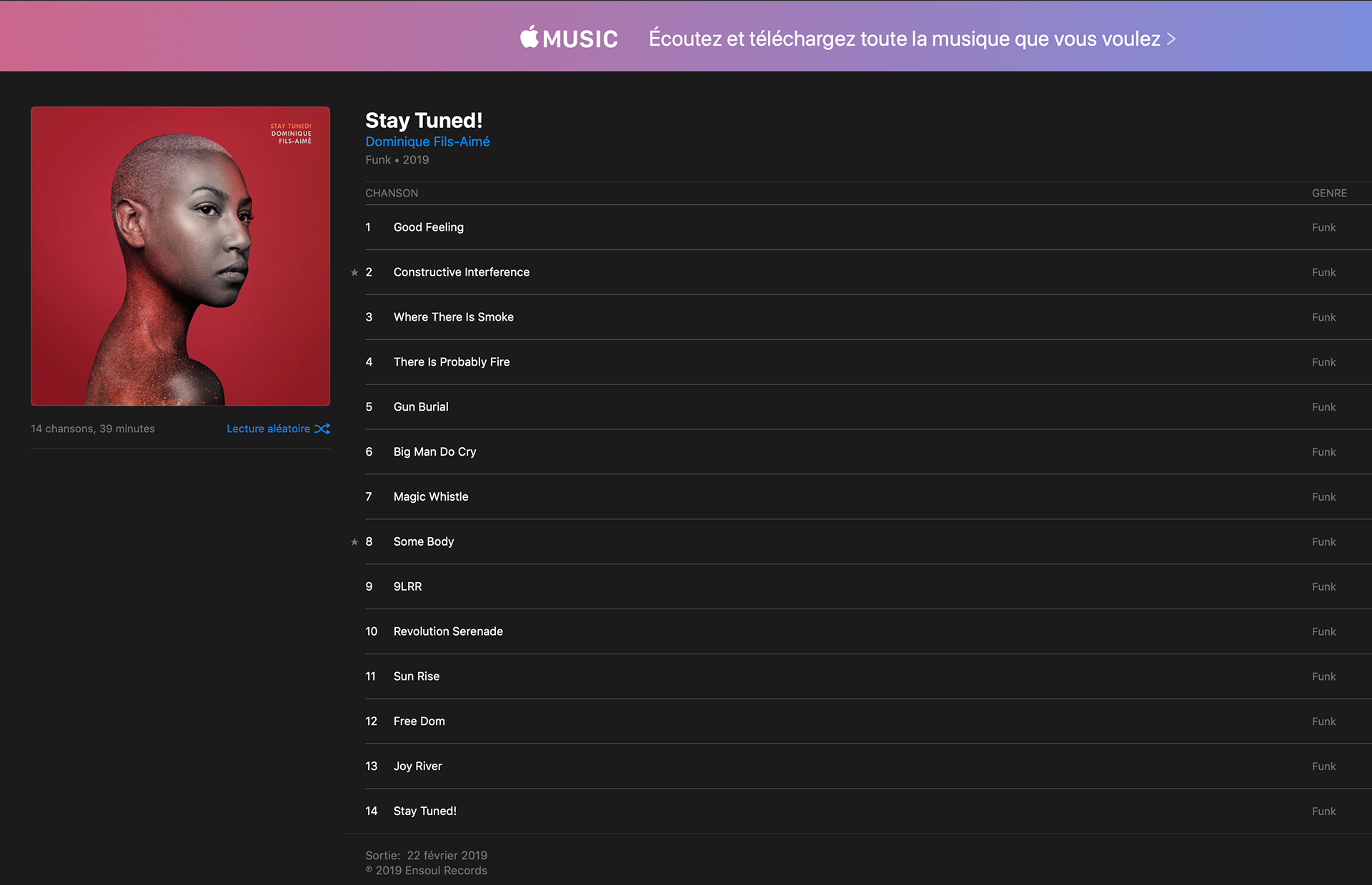Play track There Is Probably Fire
This screenshot has height=885, width=1372.
point(451,362)
